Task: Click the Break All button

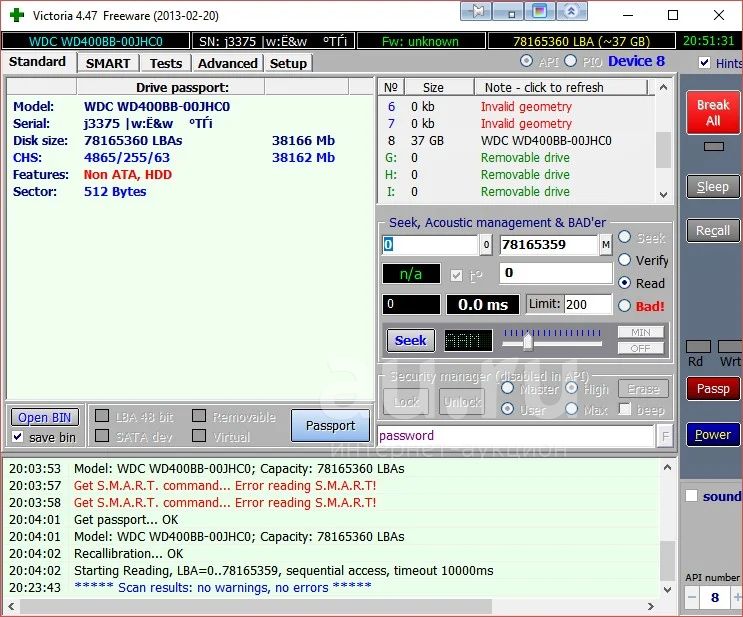Action: [713, 112]
